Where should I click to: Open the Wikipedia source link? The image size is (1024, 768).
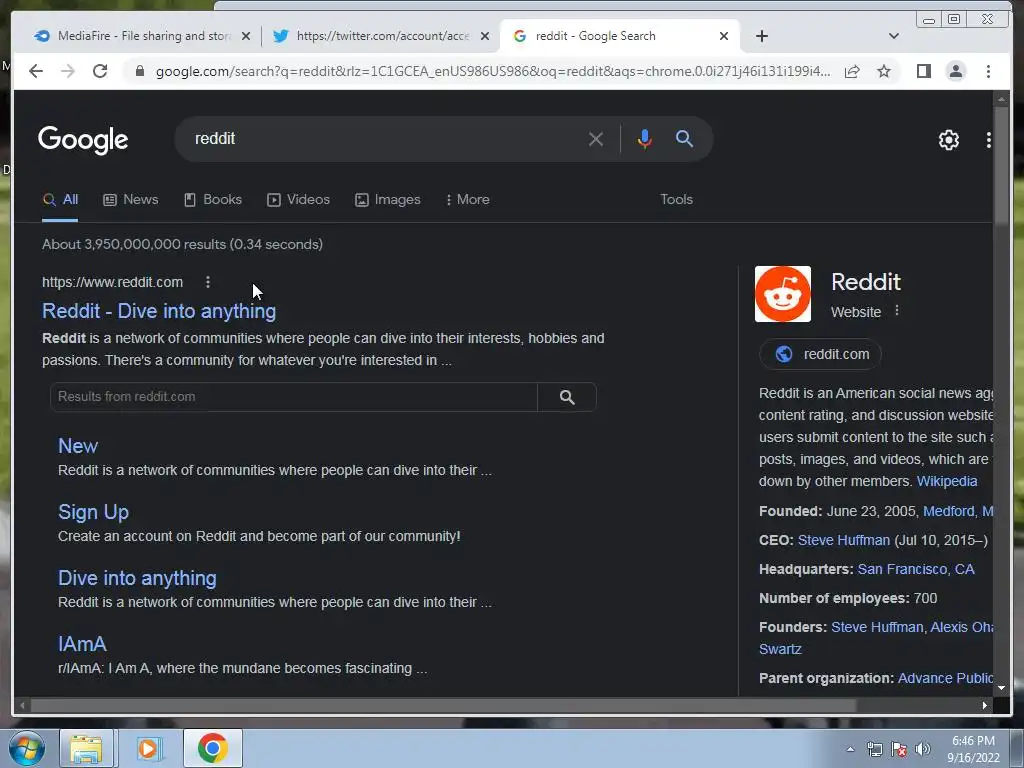tap(947, 482)
